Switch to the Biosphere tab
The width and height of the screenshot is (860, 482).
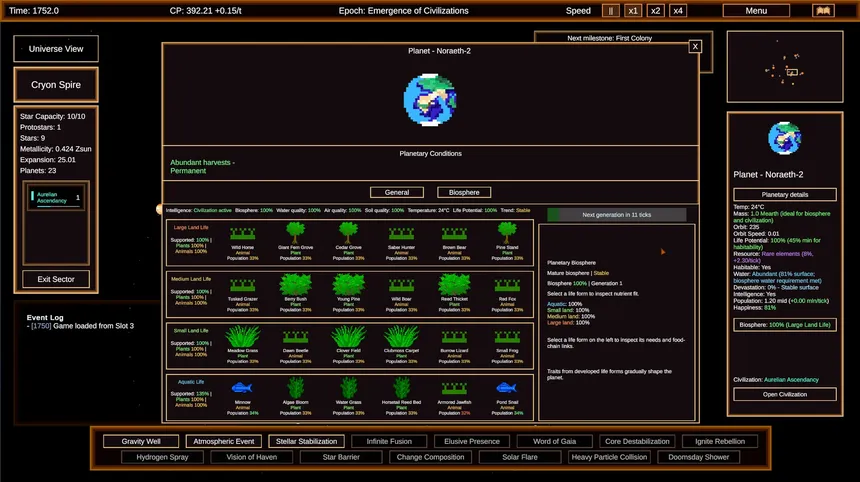pyautogui.click(x=464, y=192)
